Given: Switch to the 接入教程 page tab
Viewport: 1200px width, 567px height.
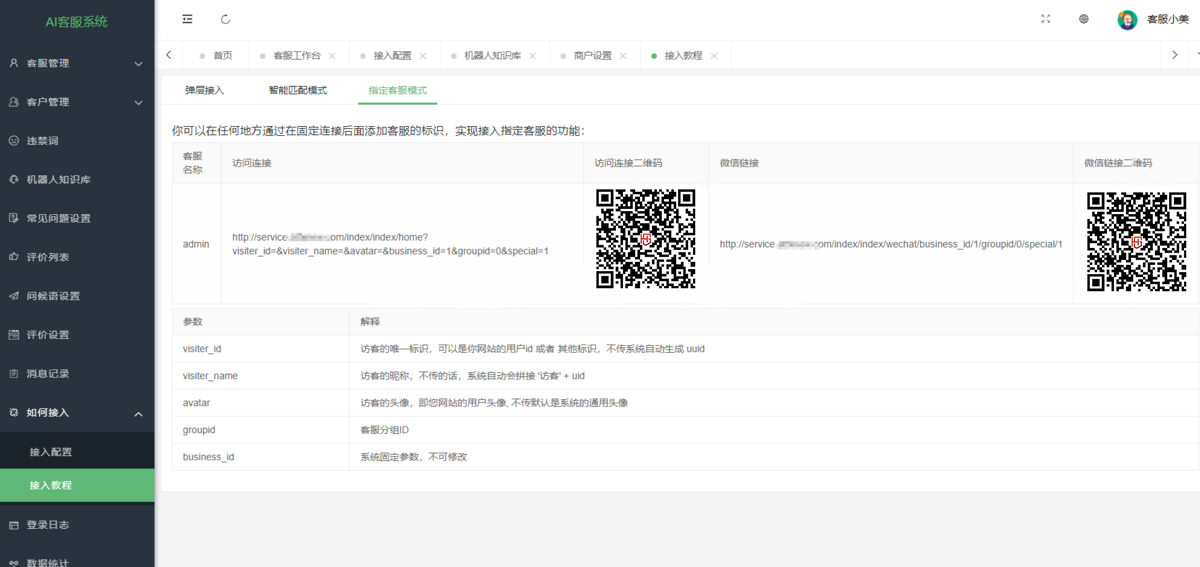Looking at the screenshot, I should point(683,56).
